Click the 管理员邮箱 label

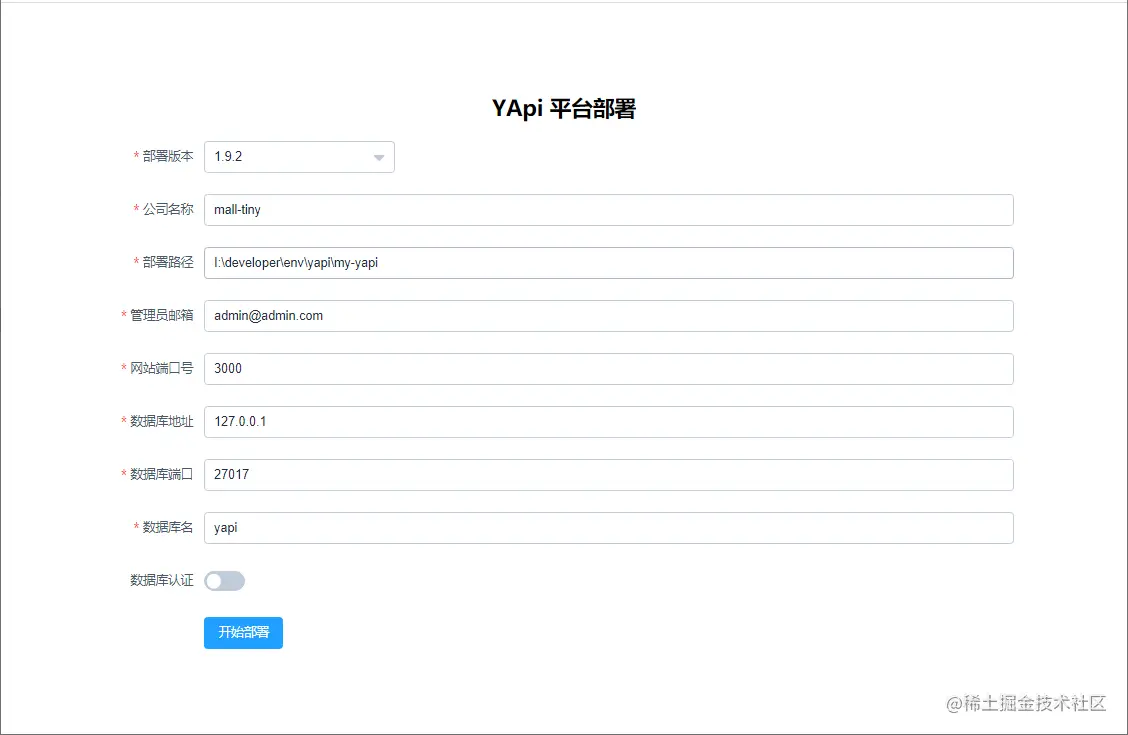[x=161, y=315]
